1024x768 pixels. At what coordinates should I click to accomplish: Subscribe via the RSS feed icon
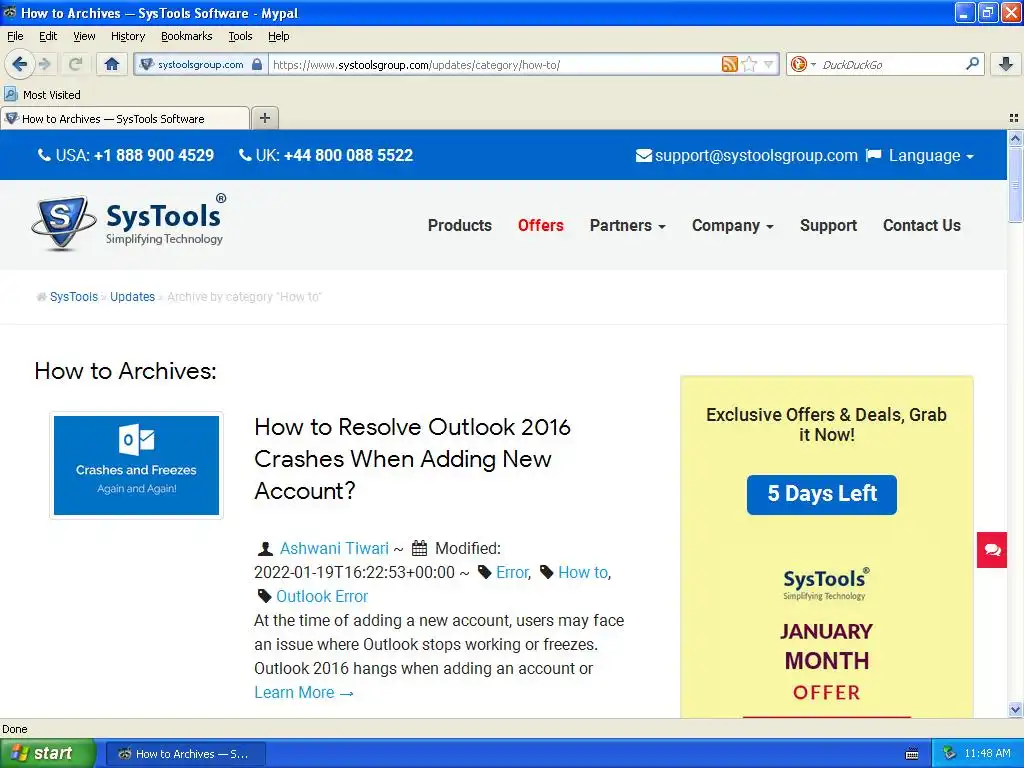[729, 64]
